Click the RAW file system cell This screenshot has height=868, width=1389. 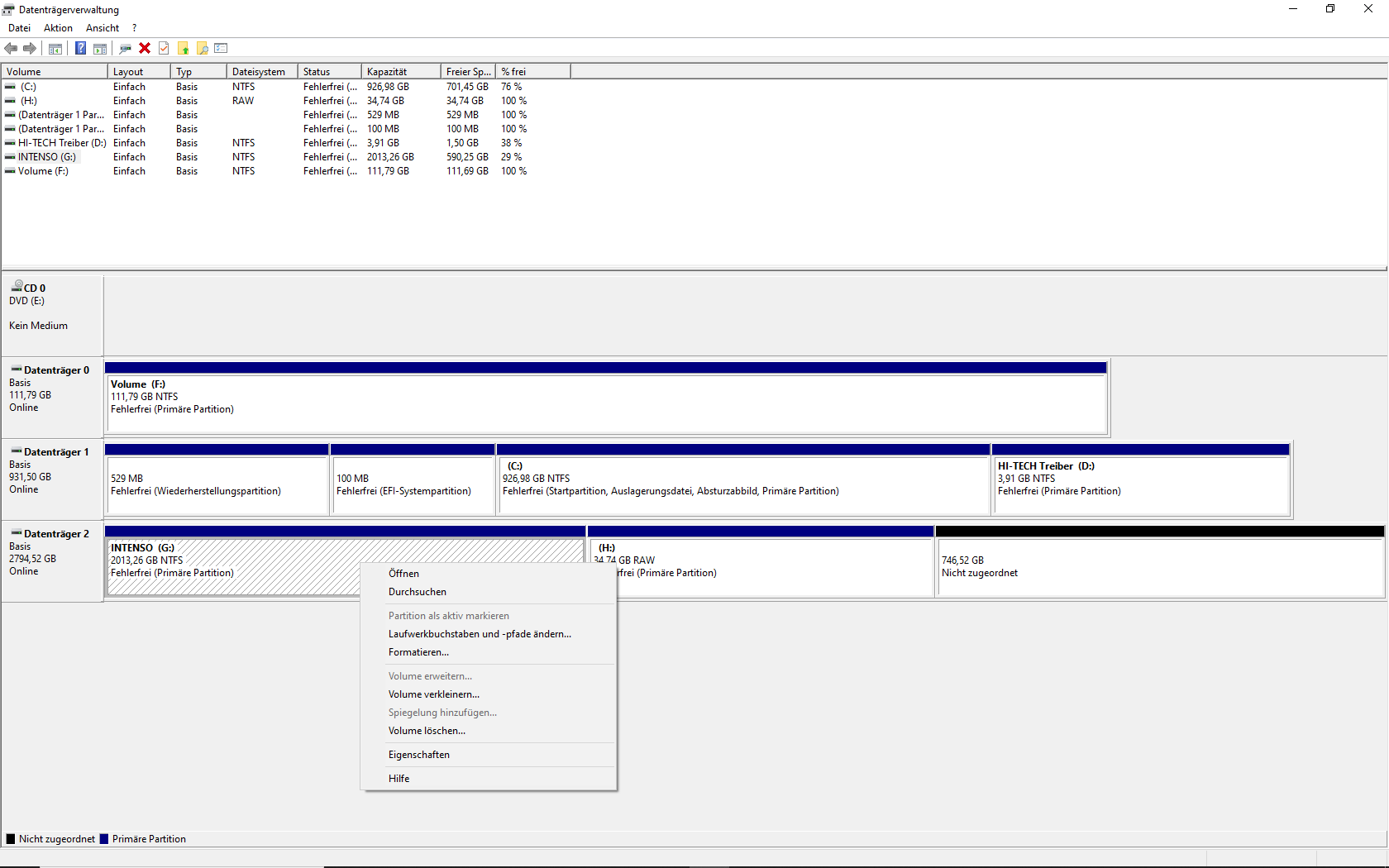(x=243, y=101)
